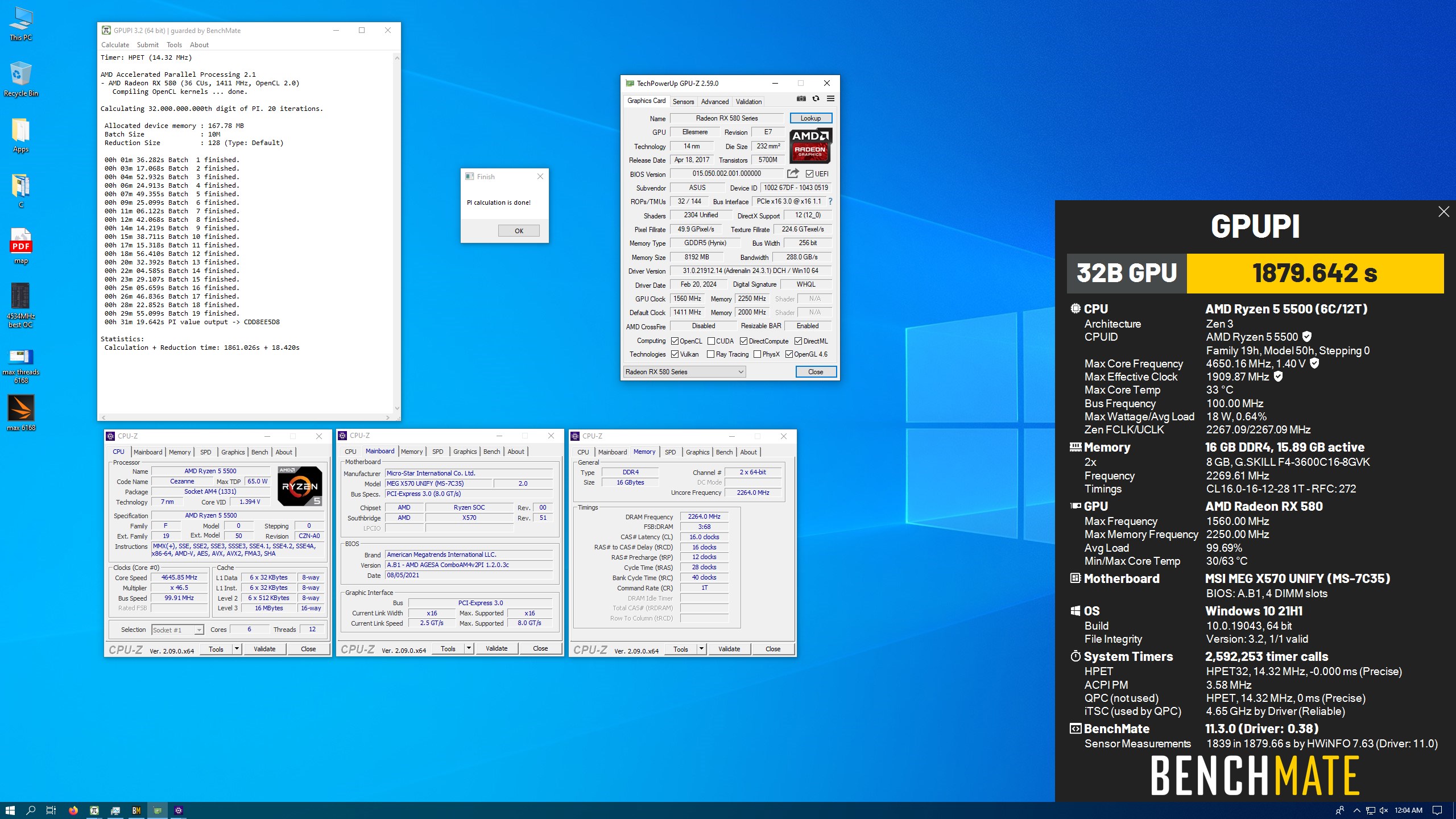Click Windows Start button
This screenshot has width=1456, height=819.
coord(10,810)
